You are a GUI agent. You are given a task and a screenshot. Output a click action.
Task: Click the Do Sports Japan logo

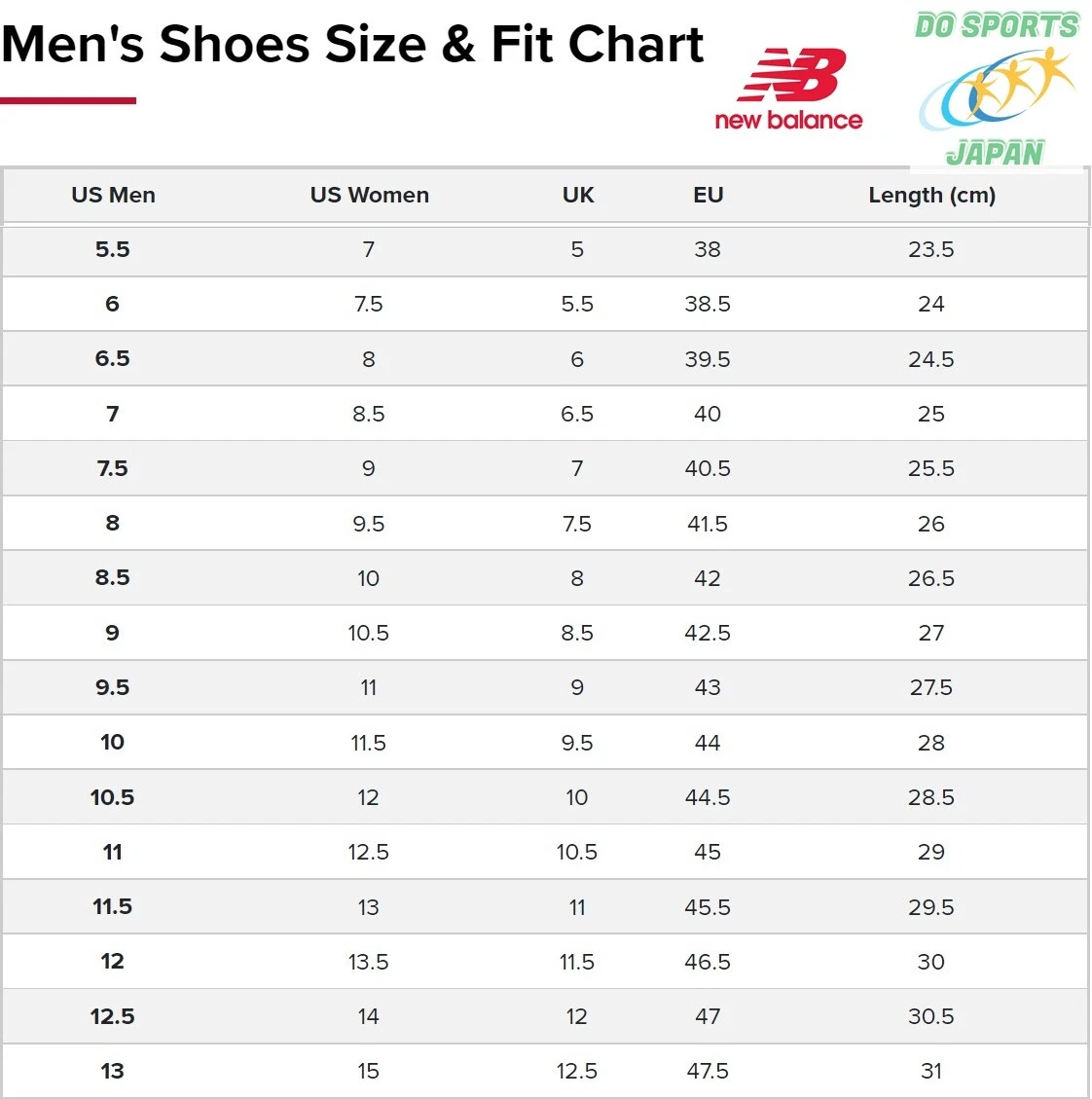998,90
